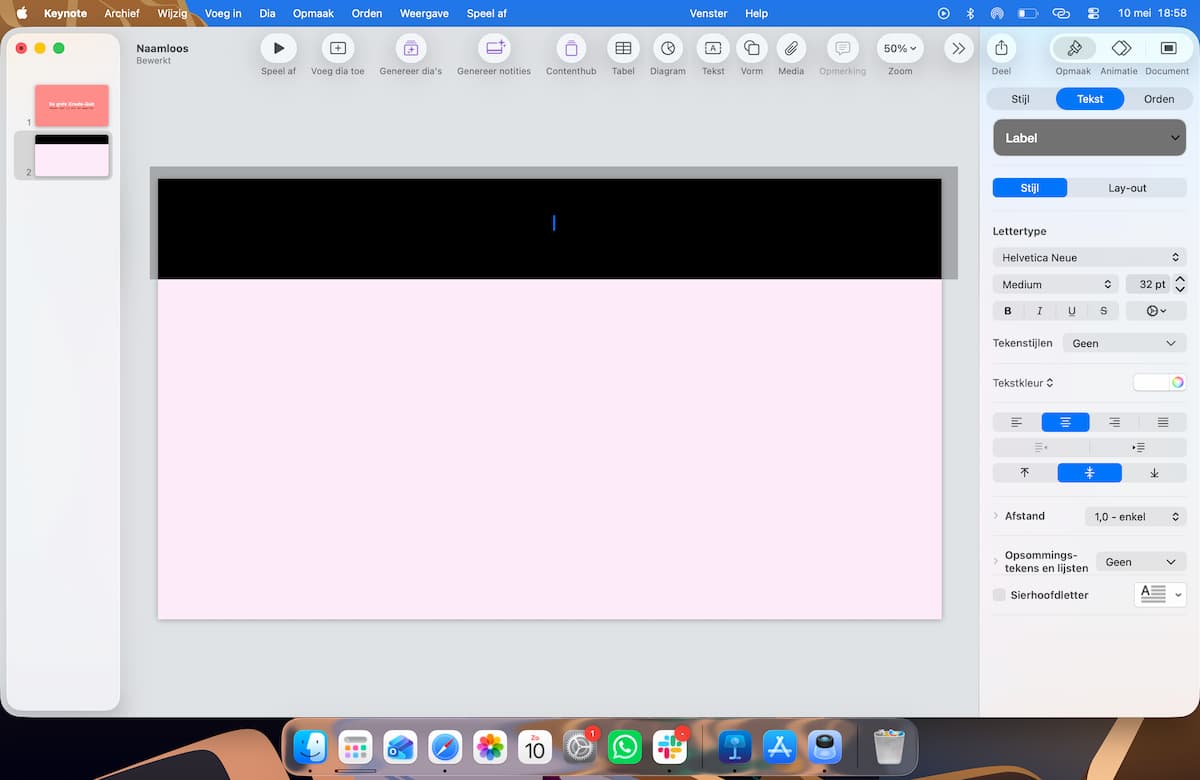This screenshot has width=1200, height=780.
Task: Align text vertically to top
Action: click(1024, 473)
